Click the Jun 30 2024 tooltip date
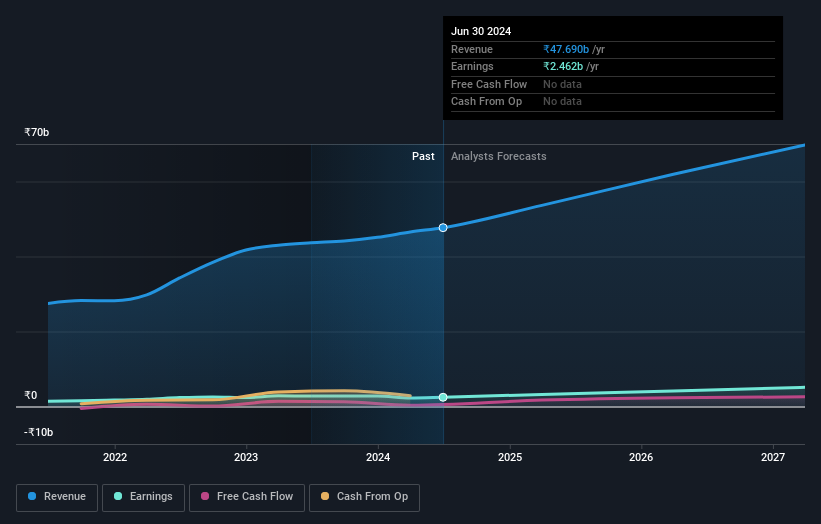 481,31
